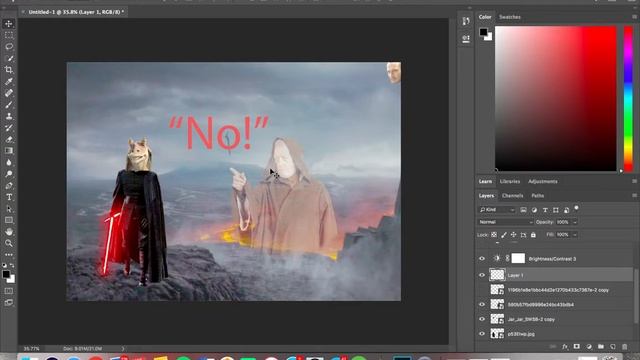Select the Move tool
The width and height of the screenshot is (640, 360).
[9, 24]
